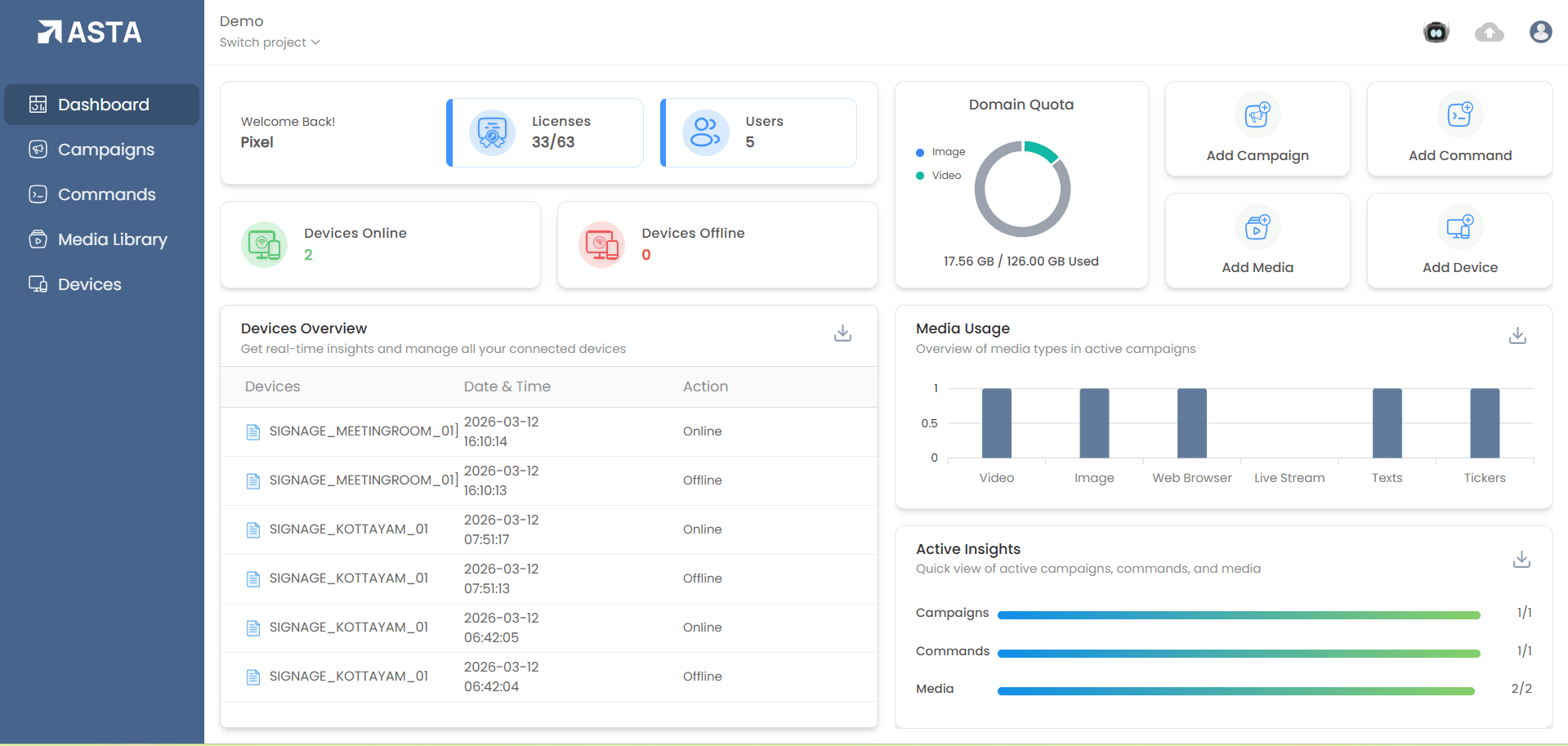The height and width of the screenshot is (746, 1568).
Task: Click the Tickers bar in Media Usage
Action: tap(1484, 422)
